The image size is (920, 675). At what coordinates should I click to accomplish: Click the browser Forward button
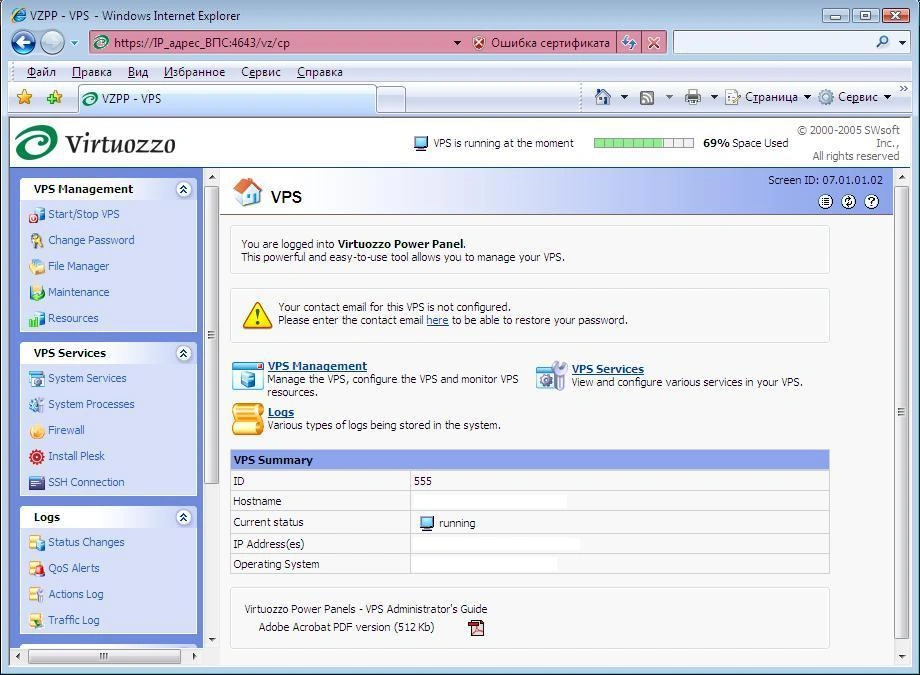point(52,42)
